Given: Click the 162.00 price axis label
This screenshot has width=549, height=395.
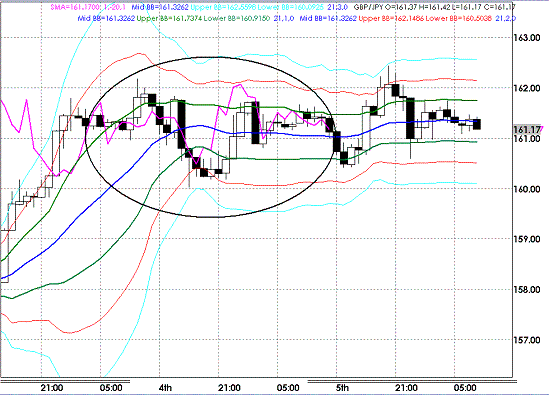Looking at the screenshot, I should tap(526, 88).
